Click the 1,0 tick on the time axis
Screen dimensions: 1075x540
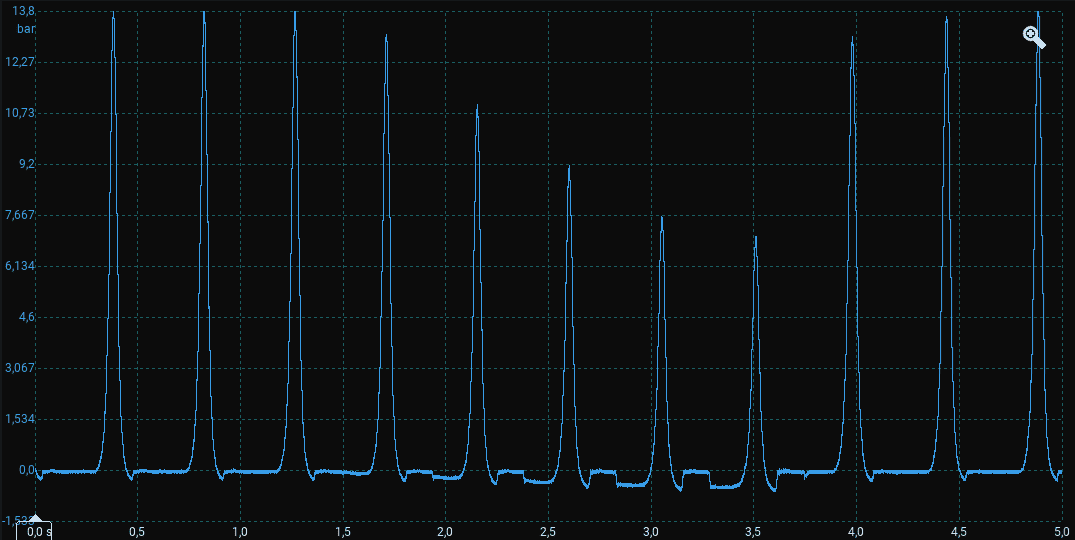[240, 531]
